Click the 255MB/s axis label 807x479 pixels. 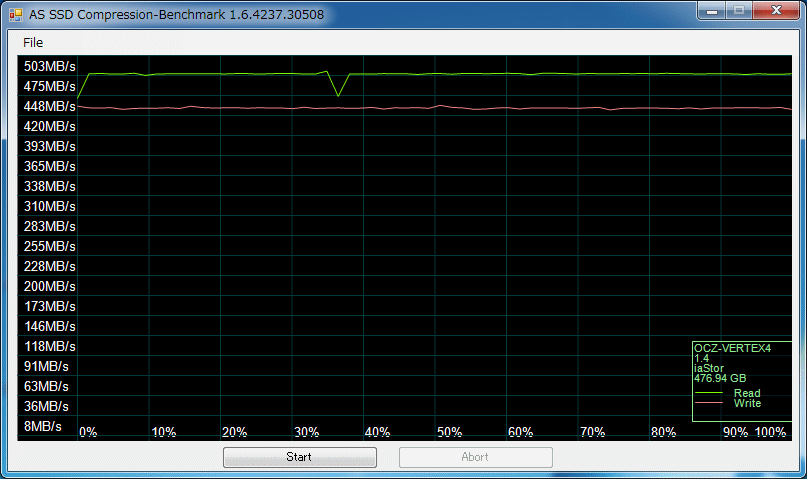pos(49,246)
